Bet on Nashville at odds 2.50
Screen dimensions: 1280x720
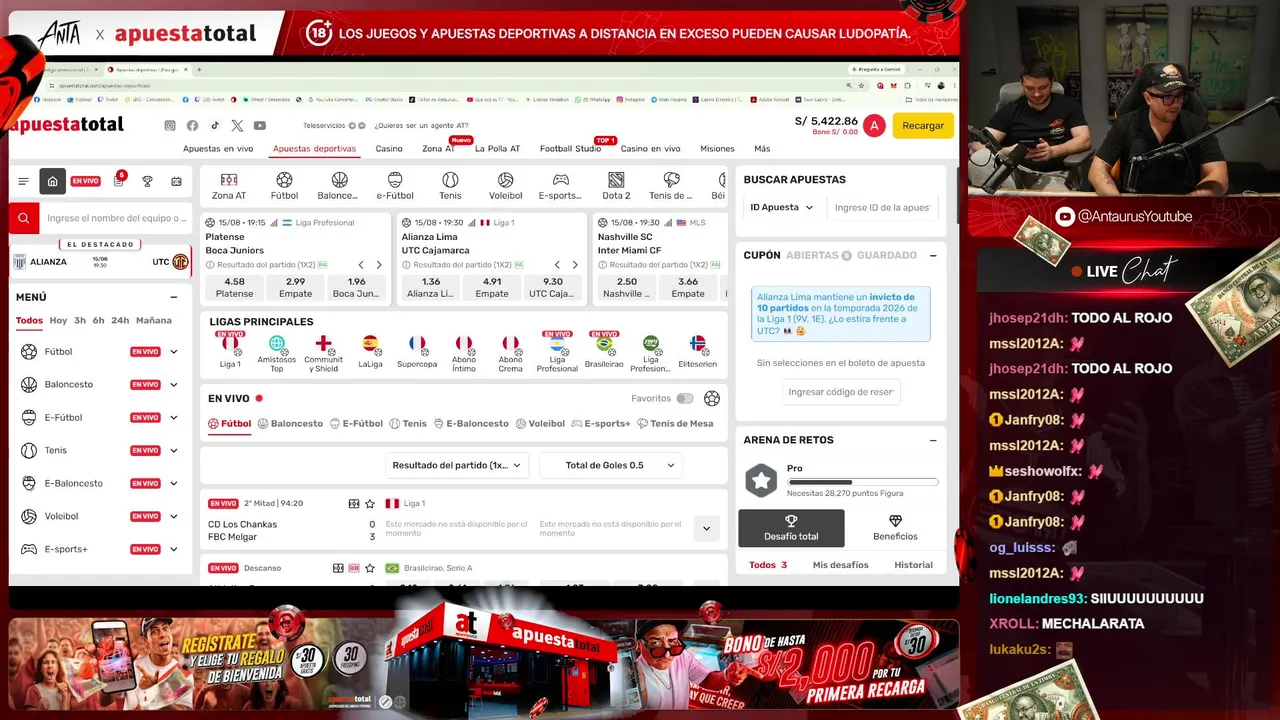[627, 288]
